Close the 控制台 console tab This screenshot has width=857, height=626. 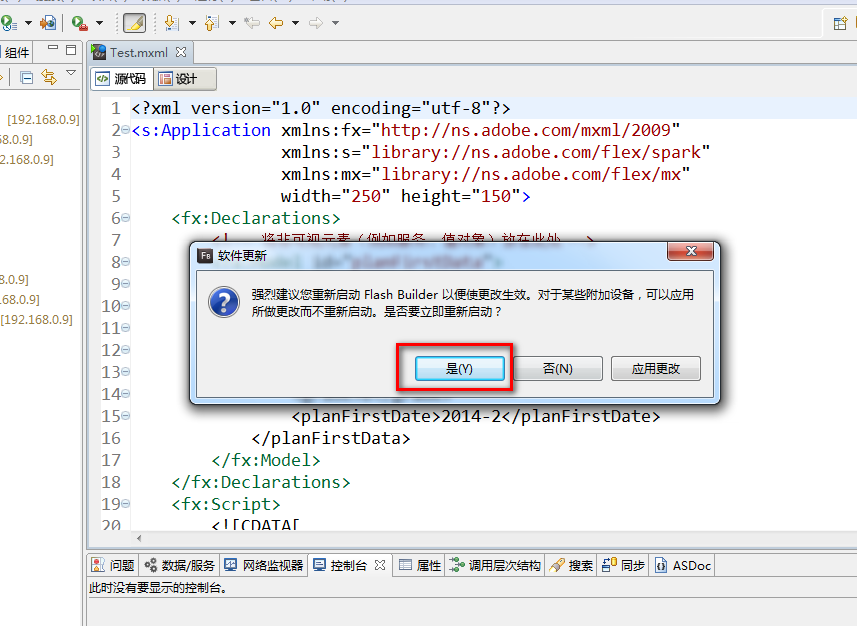click(380, 565)
